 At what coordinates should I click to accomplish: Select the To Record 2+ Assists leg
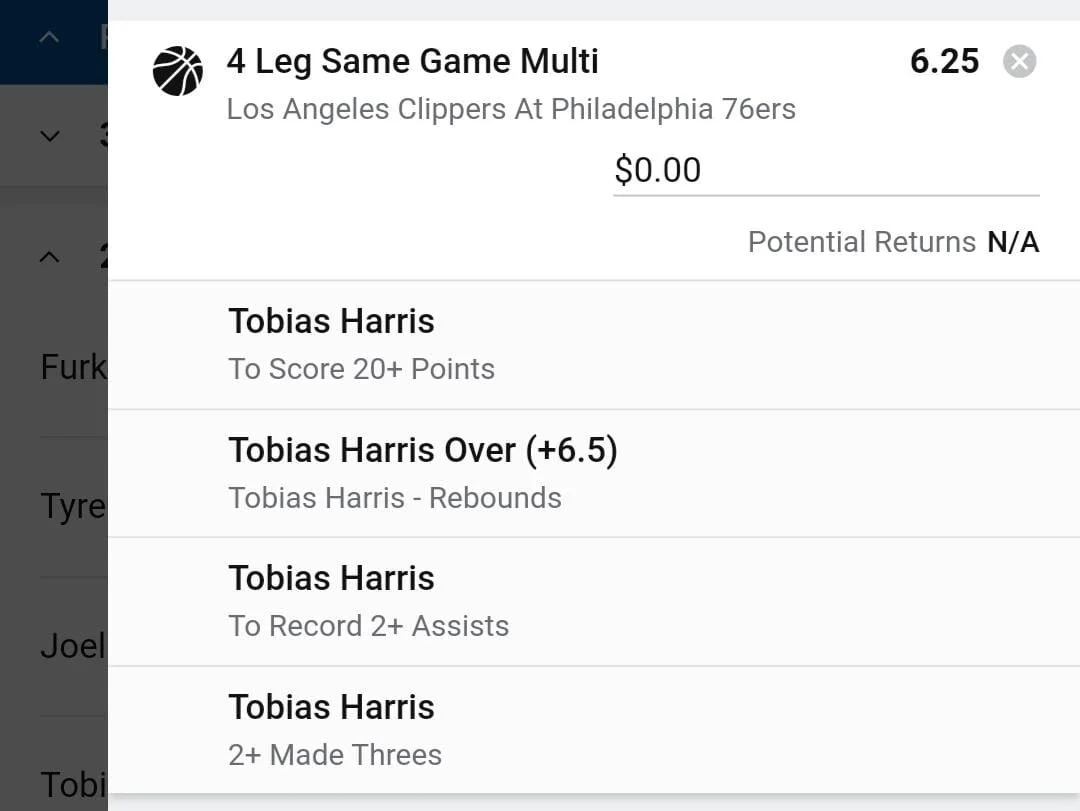(x=368, y=626)
